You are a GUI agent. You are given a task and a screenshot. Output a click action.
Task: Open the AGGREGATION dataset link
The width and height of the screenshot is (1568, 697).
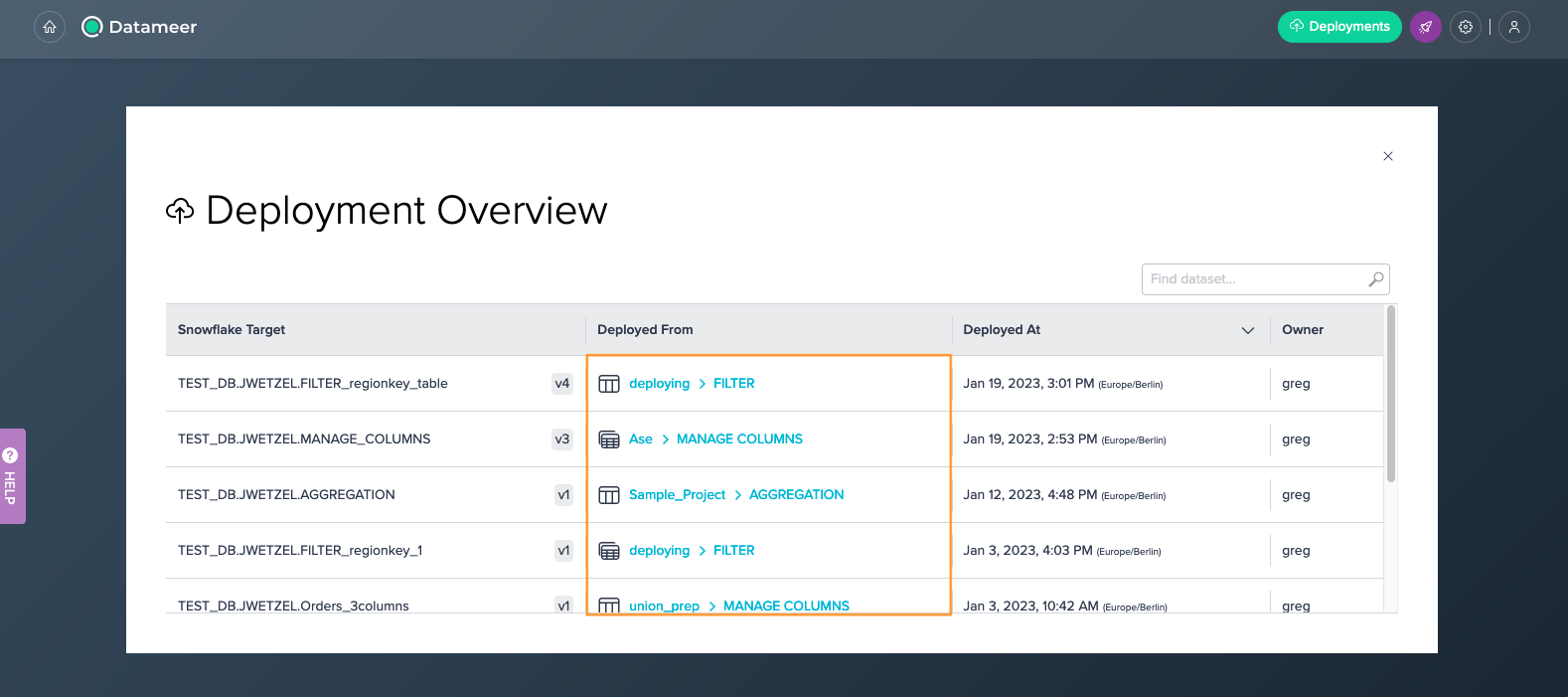[796, 495]
